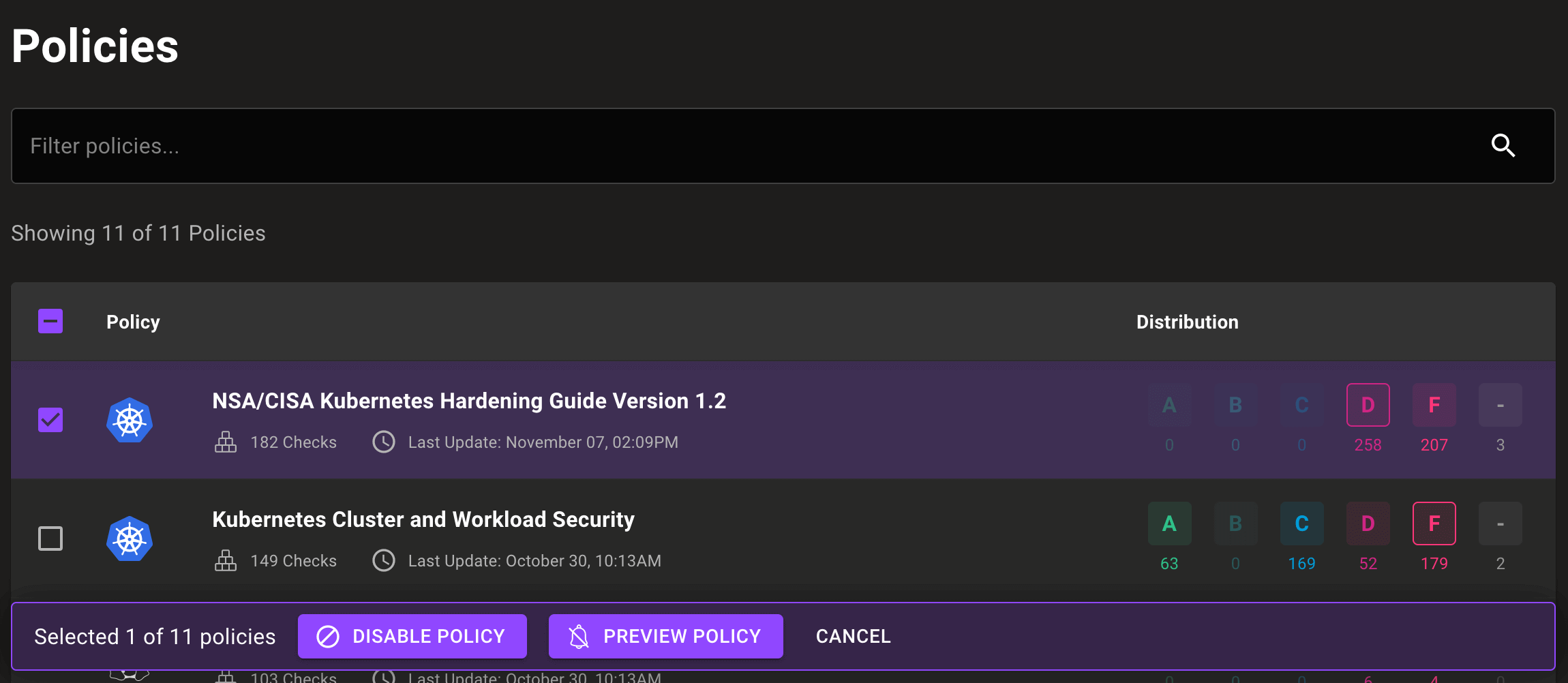Click the D grade badge showing 258
Screen dimensions: 1568x683
(1368, 405)
